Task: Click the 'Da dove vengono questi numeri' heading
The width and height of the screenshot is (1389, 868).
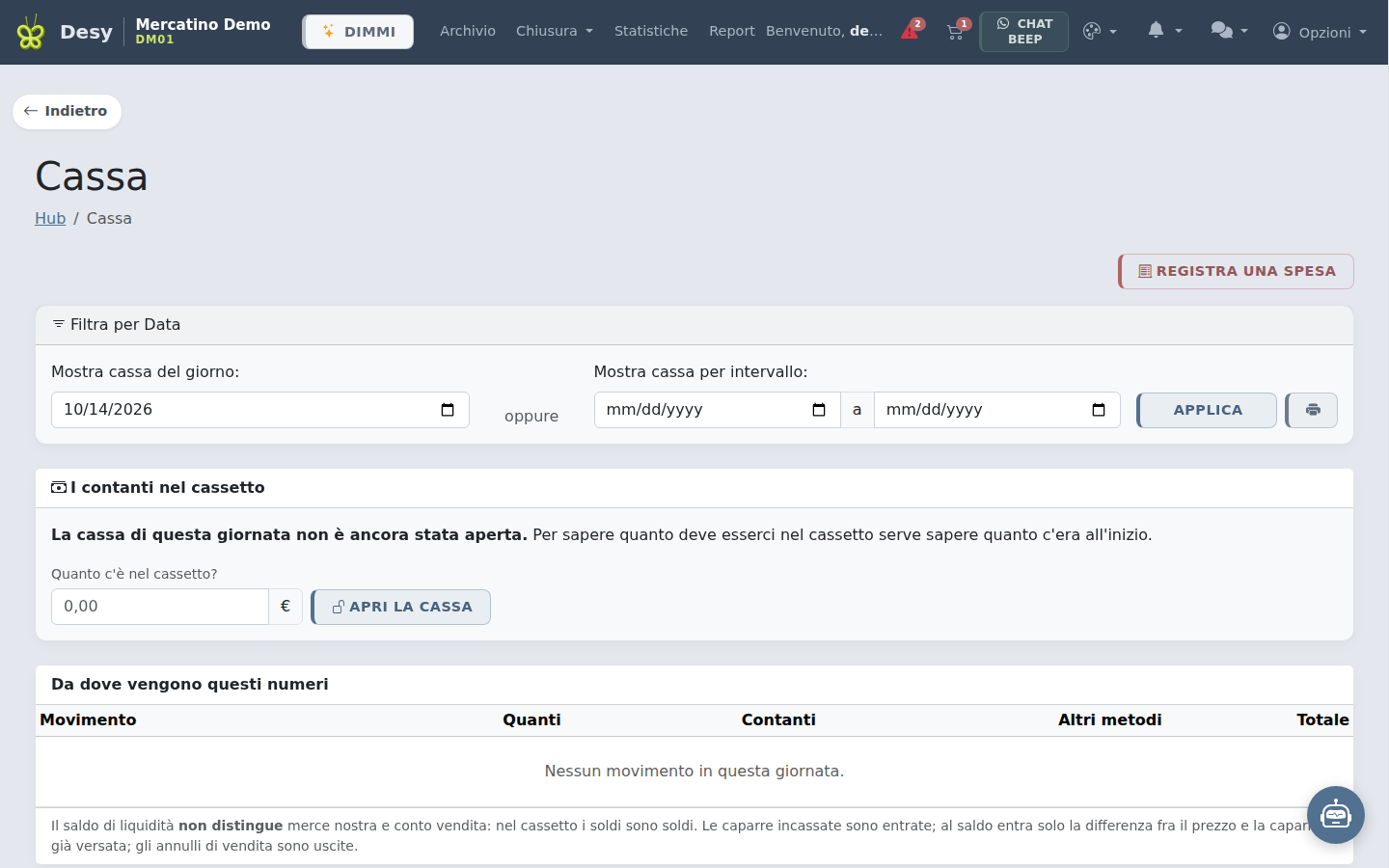Action: pyautogui.click(x=190, y=685)
